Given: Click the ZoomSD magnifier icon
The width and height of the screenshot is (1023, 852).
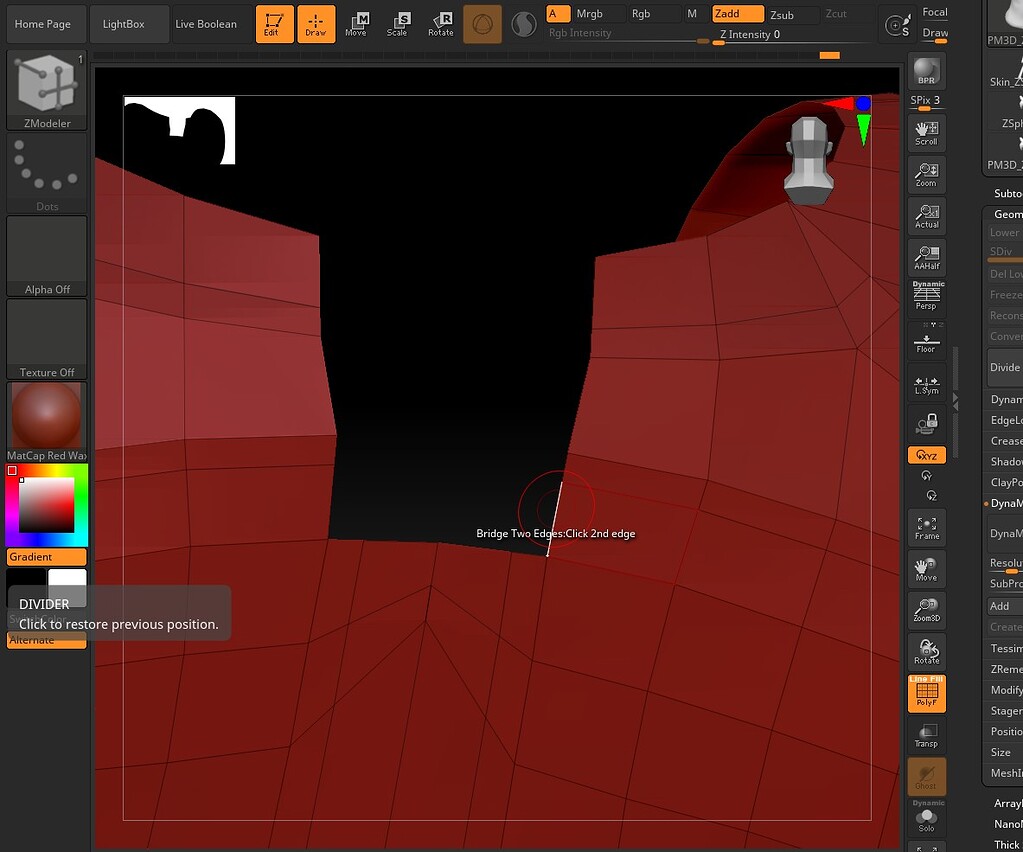Looking at the screenshot, I should pos(925,608).
